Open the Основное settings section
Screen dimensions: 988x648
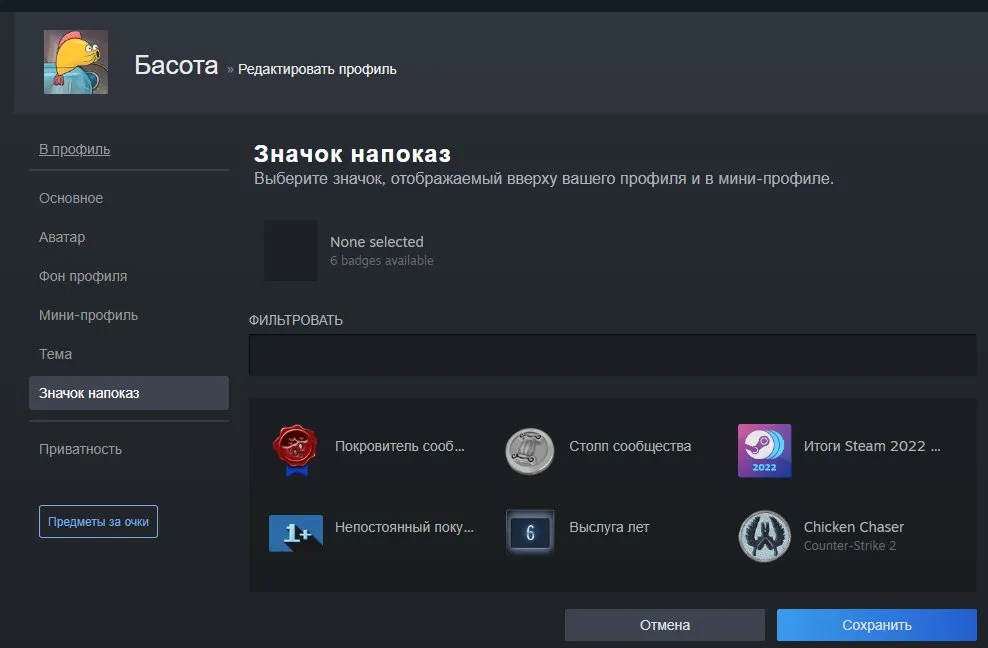click(x=71, y=198)
